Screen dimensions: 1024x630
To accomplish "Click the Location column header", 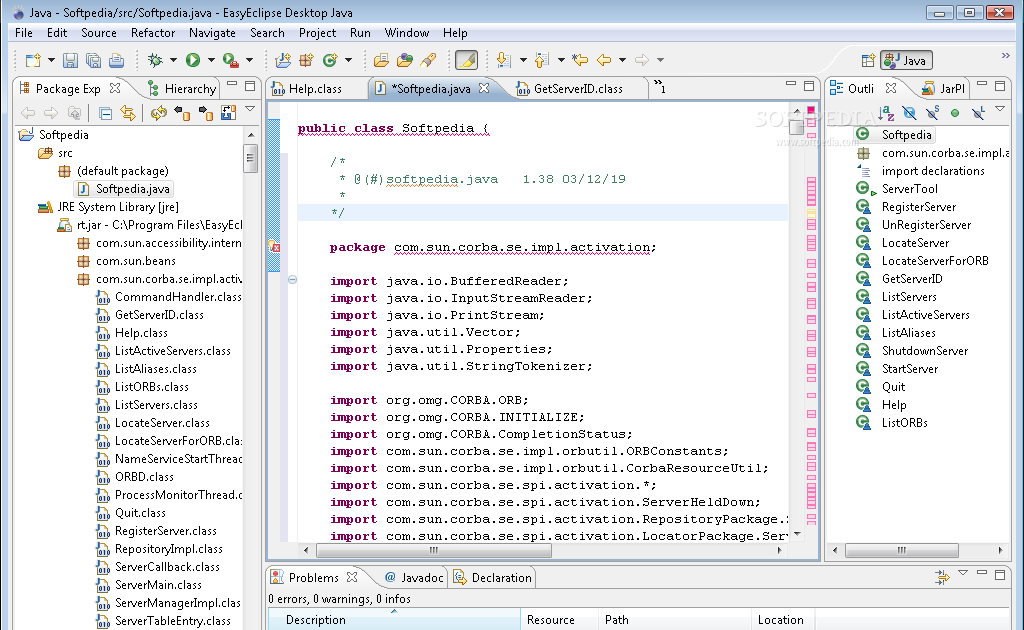I will coord(782,620).
